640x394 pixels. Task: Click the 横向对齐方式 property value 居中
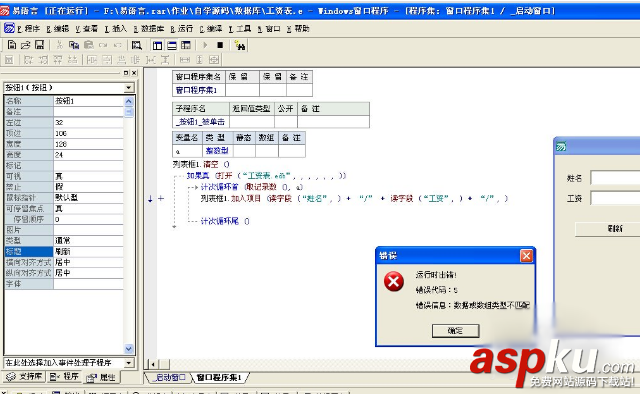(x=88, y=262)
